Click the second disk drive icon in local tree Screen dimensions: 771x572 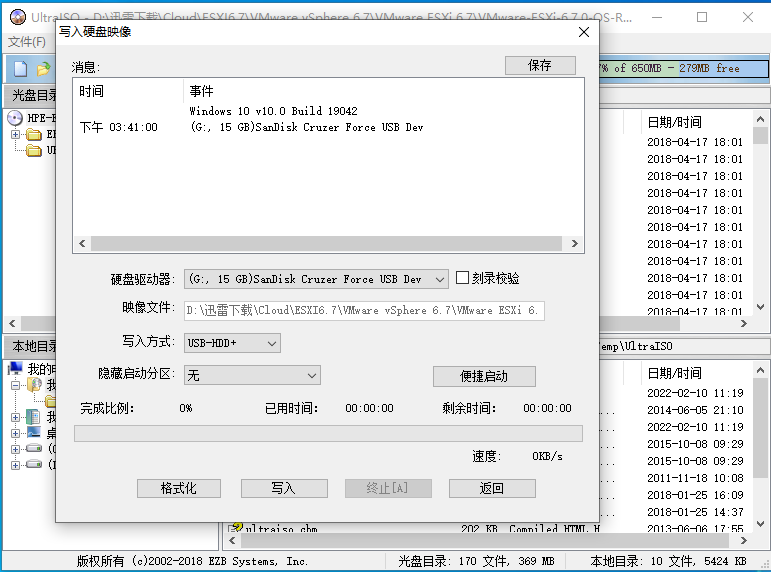[34, 464]
